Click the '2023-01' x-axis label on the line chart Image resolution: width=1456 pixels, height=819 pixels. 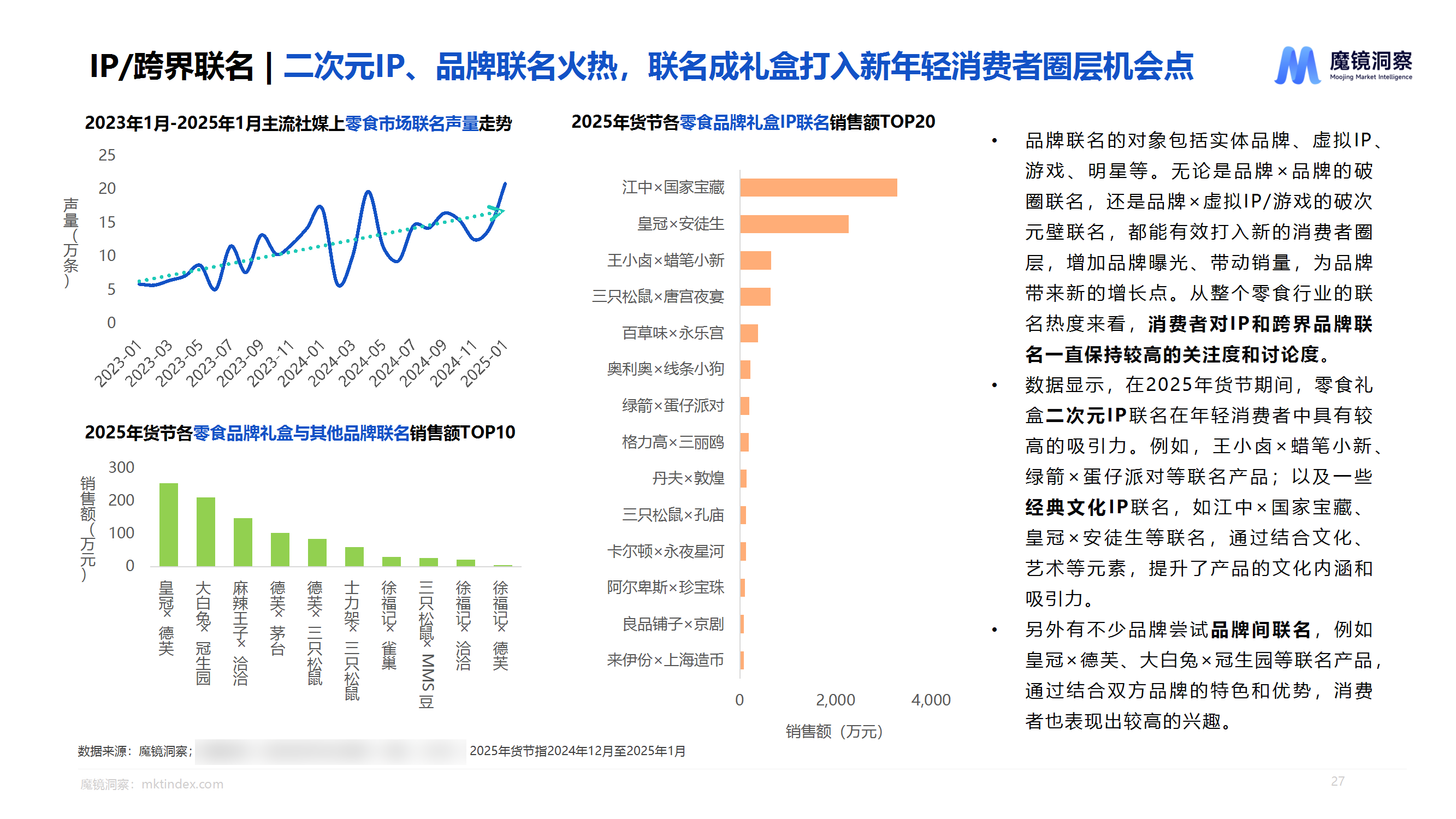(117, 364)
